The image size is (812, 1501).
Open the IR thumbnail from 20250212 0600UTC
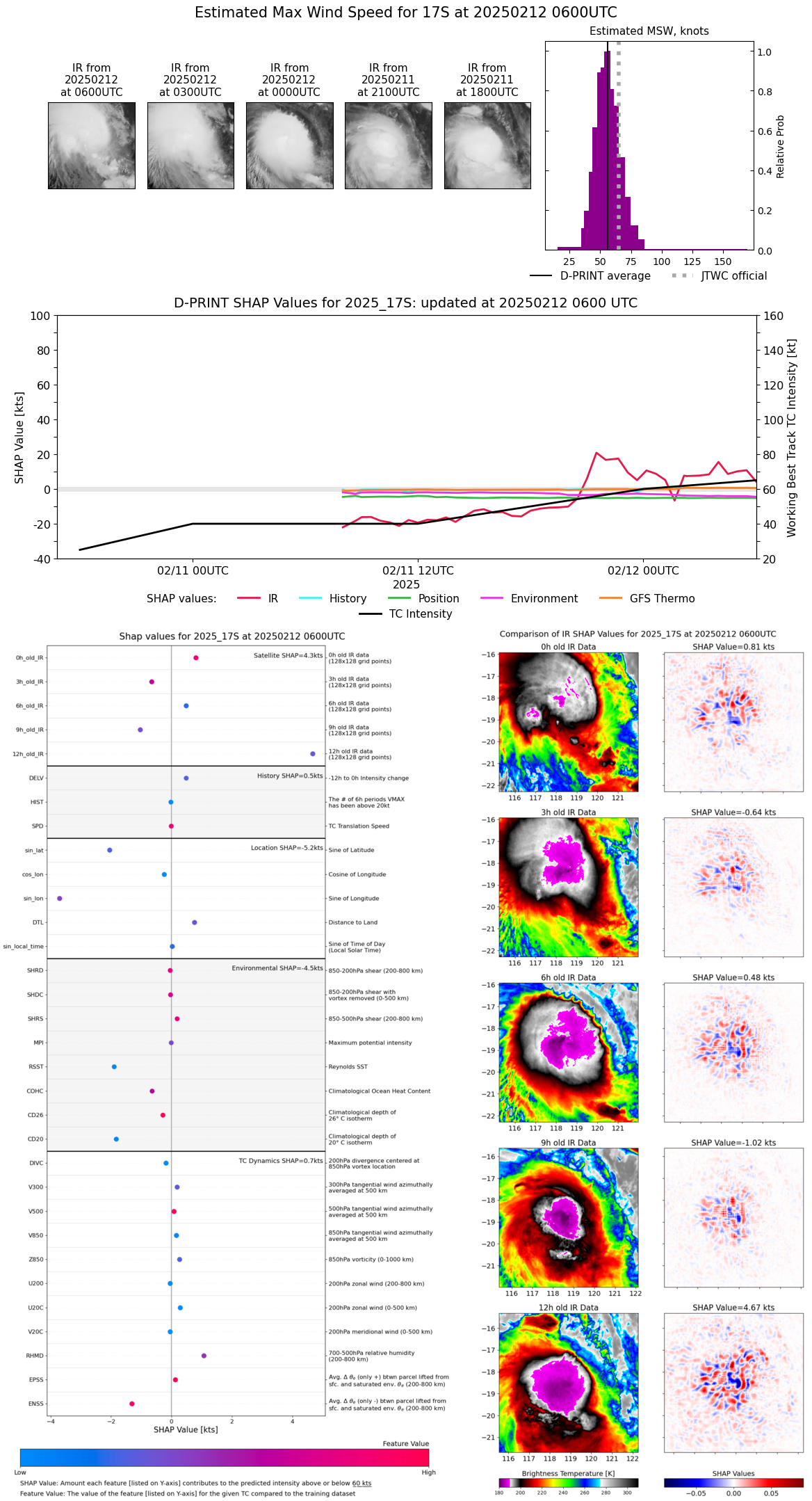coord(92,145)
